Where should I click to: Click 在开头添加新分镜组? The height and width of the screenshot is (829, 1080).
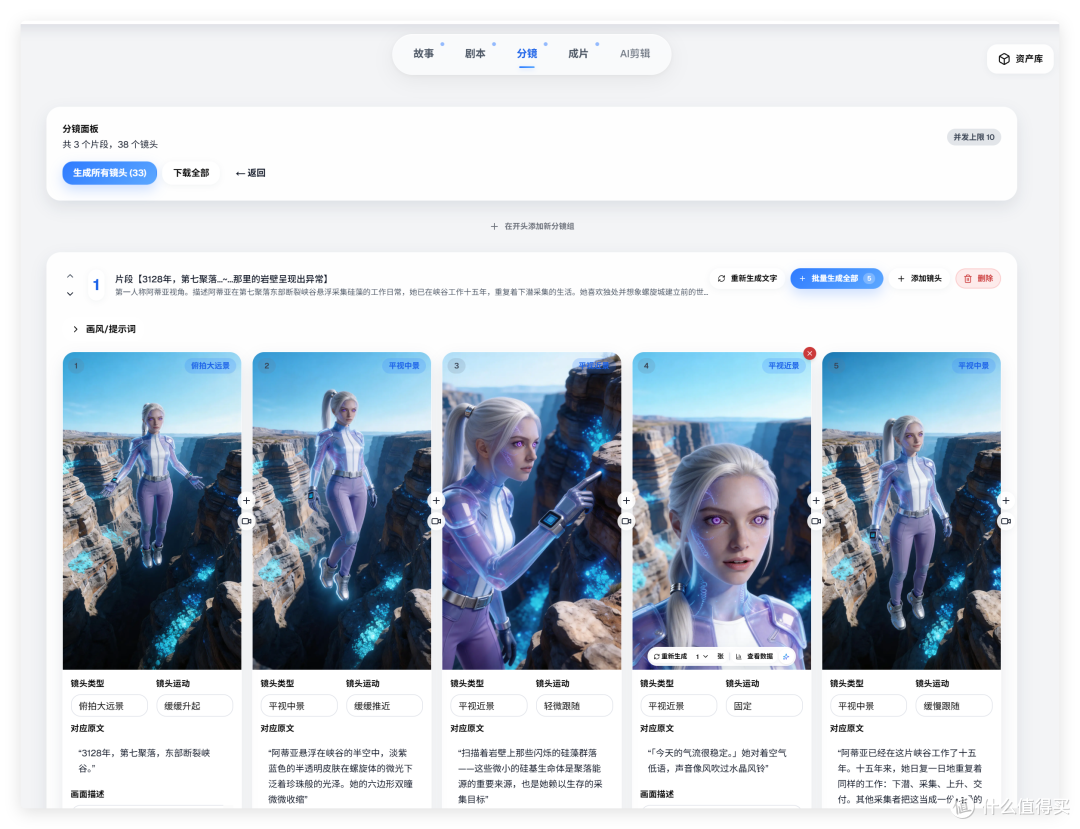(x=532, y=227)
